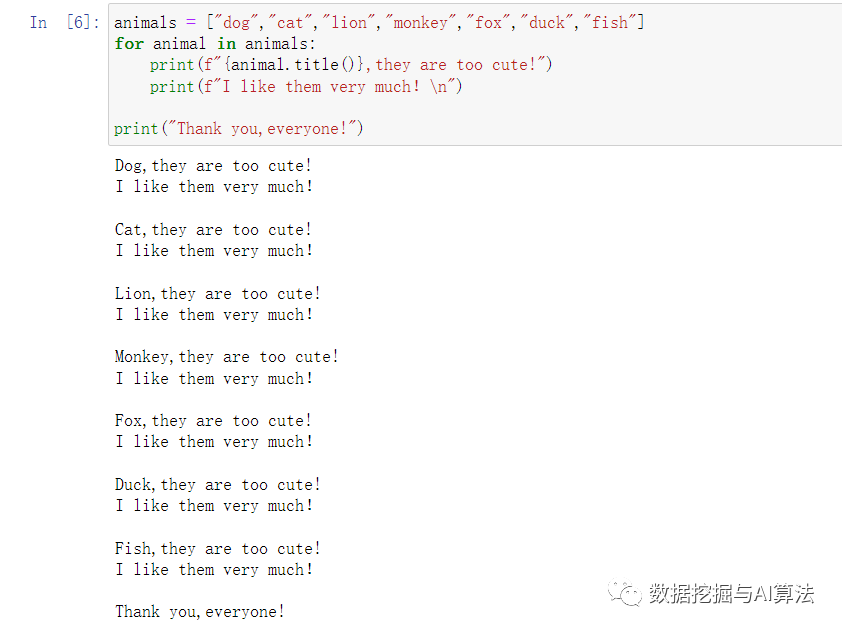
Task: Click the output line 'Fish,they are too cute!'
Action: [x=218, y=549]
